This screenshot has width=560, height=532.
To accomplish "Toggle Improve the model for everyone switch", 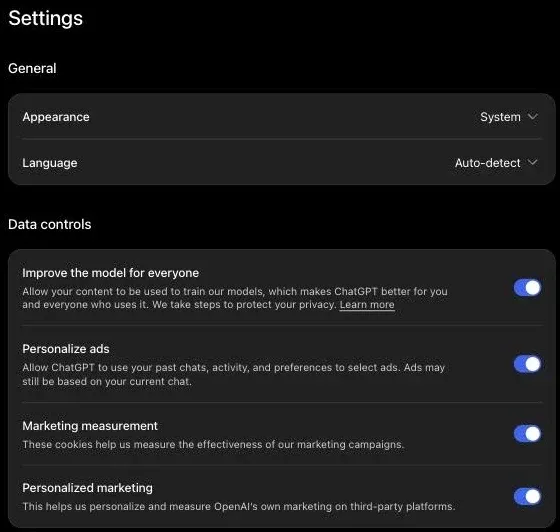I will (527, 288).
